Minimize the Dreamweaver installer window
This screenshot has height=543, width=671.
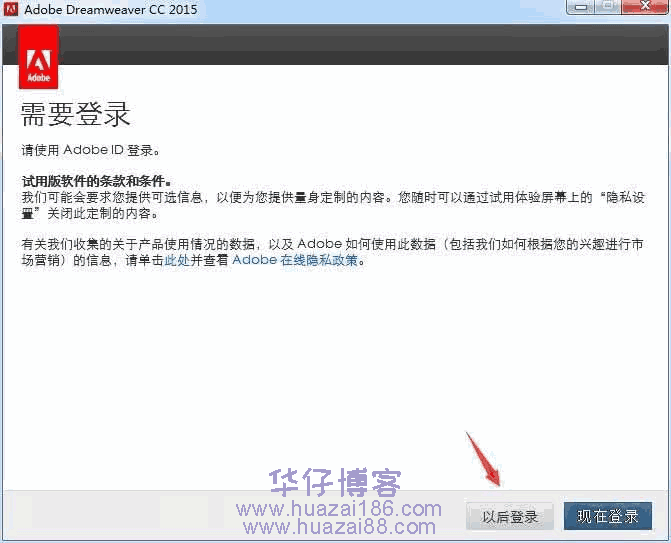pyautogui.click(x=580, y=6)
